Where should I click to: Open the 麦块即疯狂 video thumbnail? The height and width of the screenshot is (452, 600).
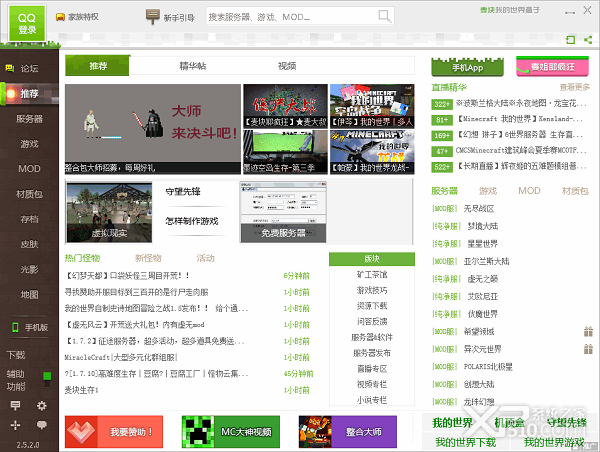point(285,106)
